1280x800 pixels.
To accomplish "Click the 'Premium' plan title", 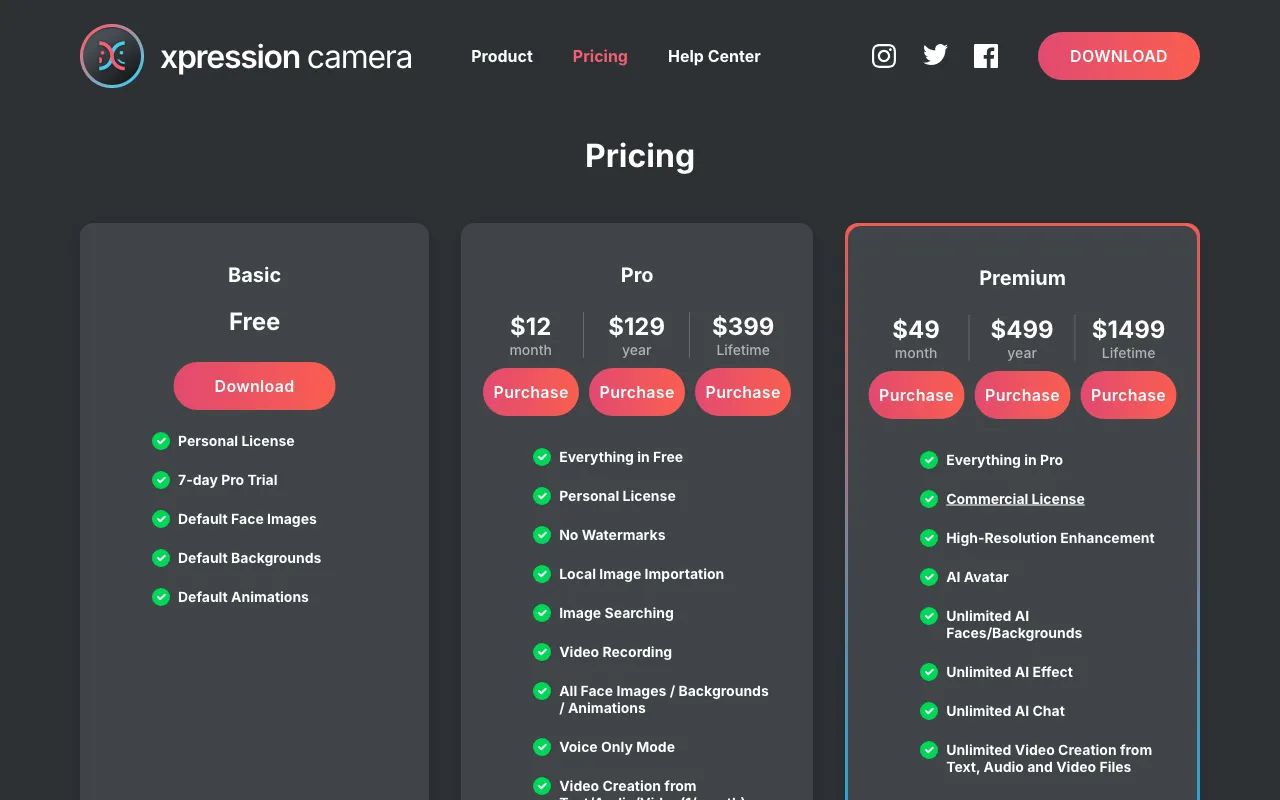I will (x=1022, y=278).
